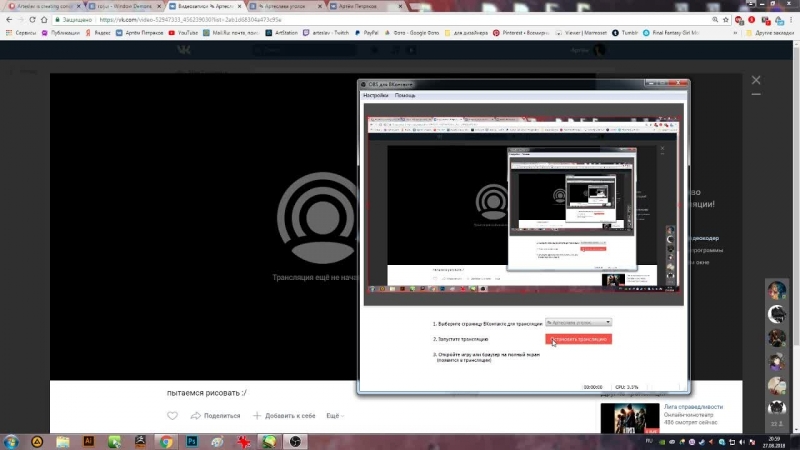Click the red stop broadcast button

(579, 339)
